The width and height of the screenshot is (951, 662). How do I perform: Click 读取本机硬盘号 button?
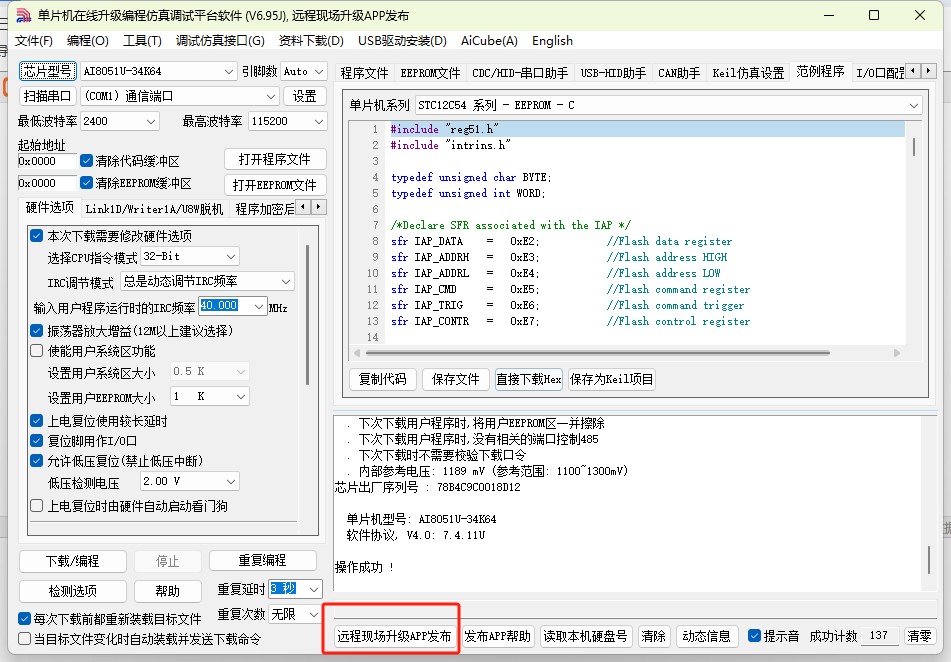point(585,636)
